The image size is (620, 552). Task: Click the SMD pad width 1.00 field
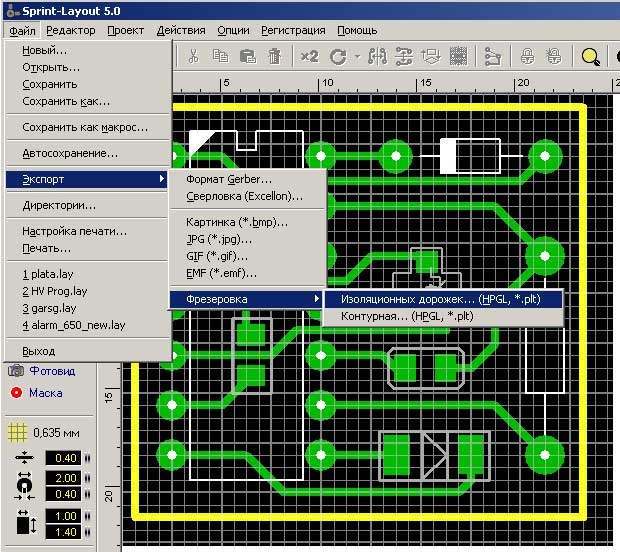pyautogui.click(x=64, y=516)
